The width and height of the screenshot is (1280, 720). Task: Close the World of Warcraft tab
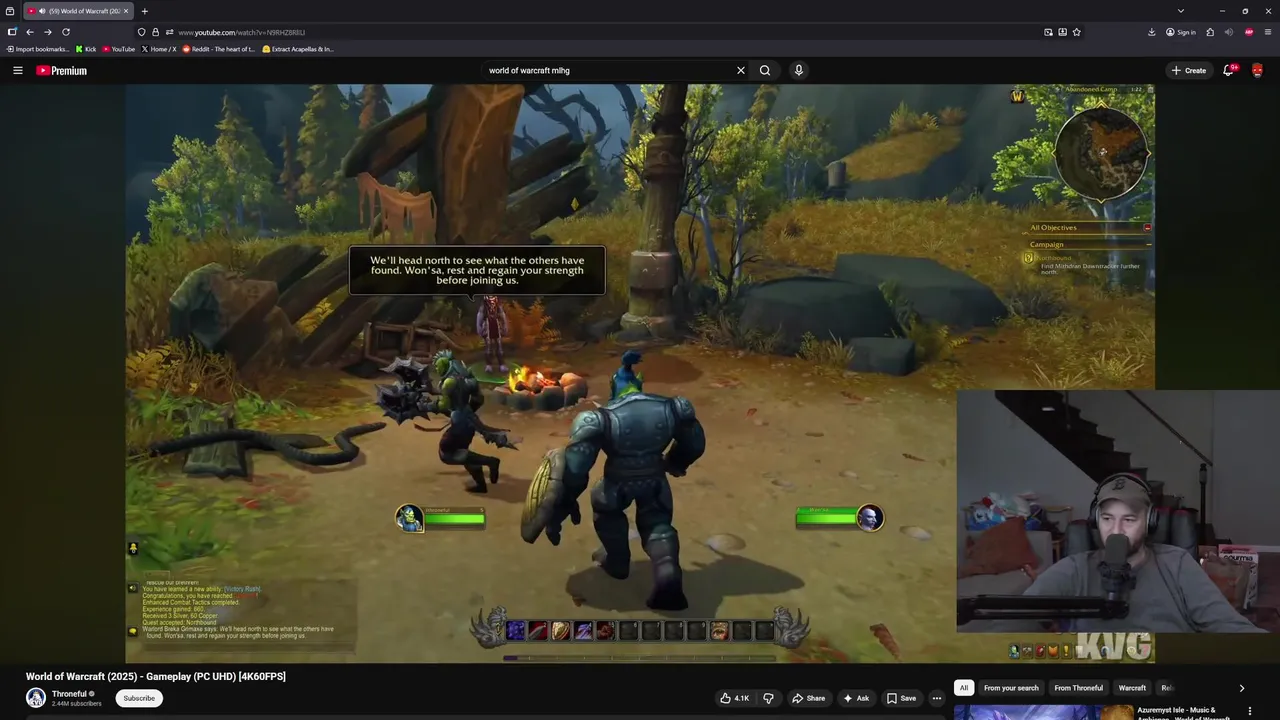126,11
